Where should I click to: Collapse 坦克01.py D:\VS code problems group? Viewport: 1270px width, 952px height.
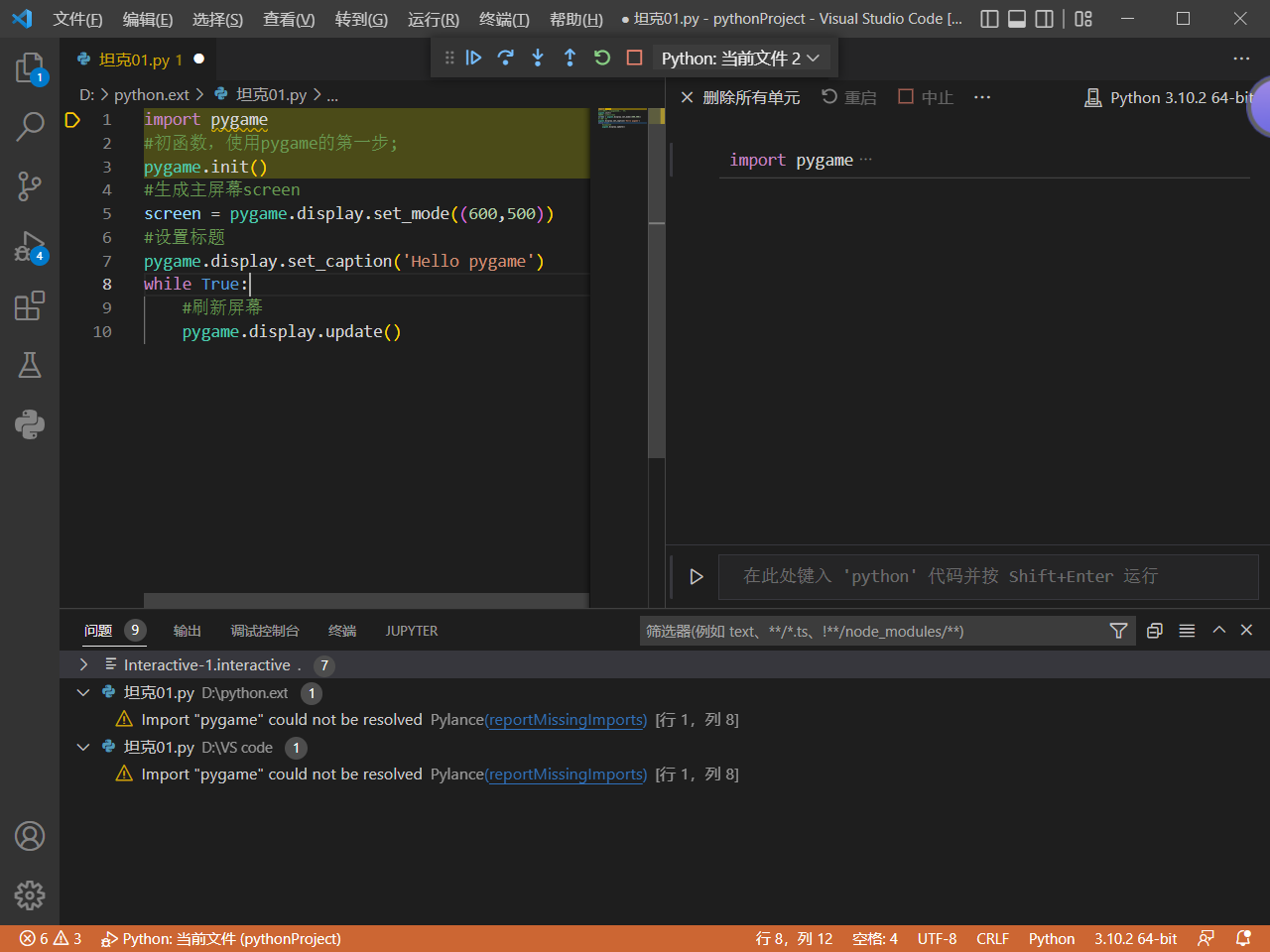click(x=83, y=747)
